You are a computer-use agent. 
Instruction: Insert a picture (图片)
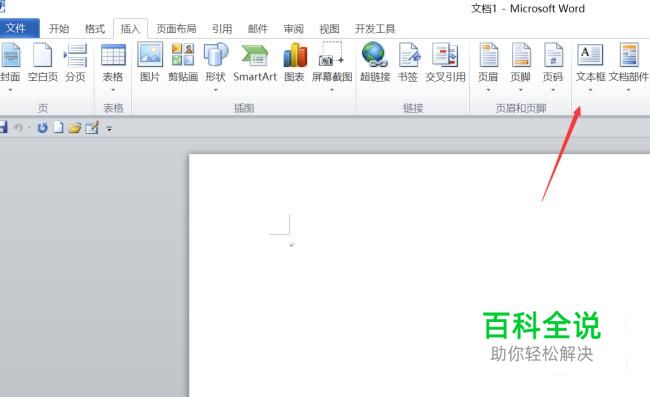(150, 62)
